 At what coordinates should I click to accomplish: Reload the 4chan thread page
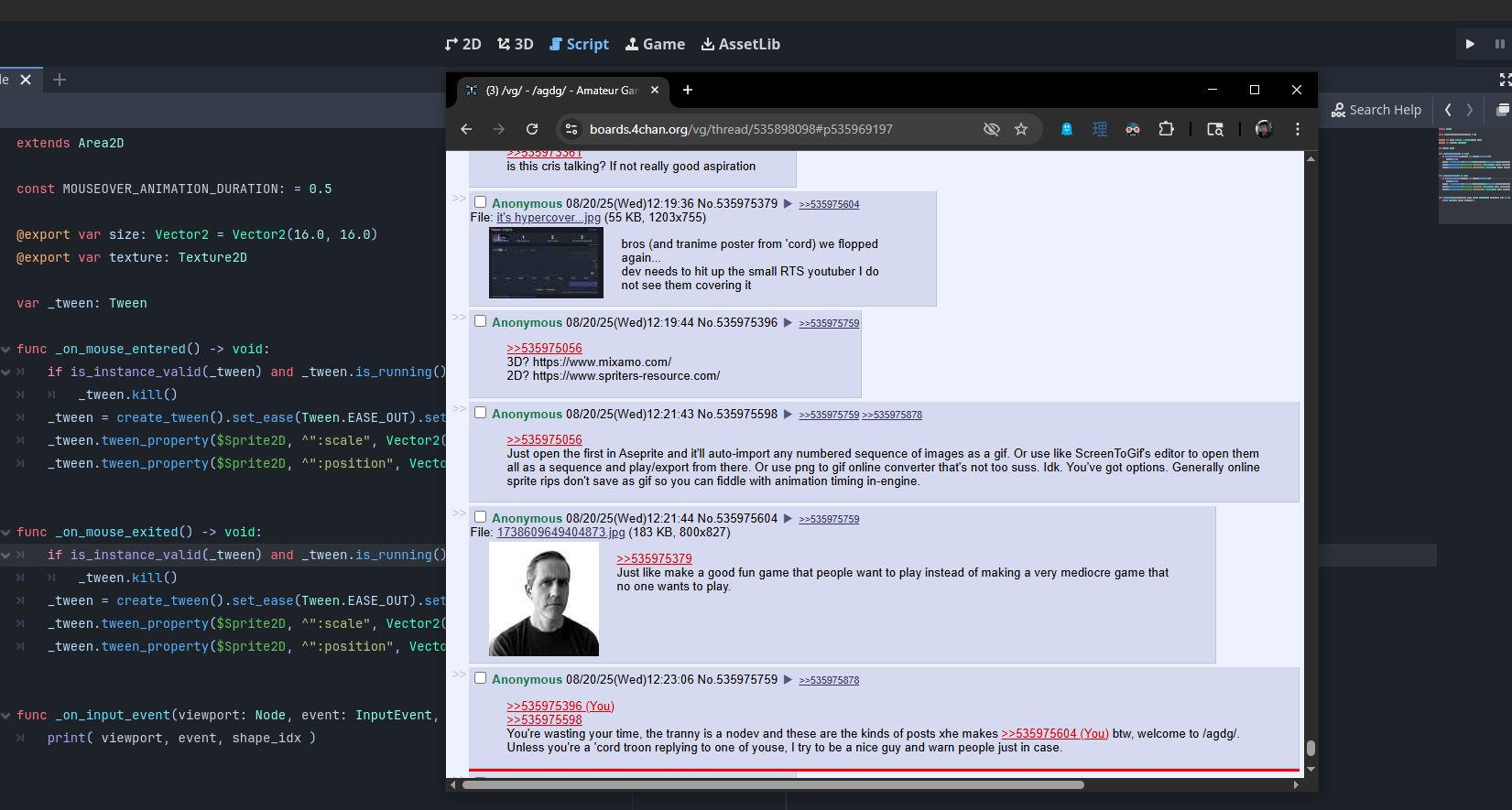point(532,129)
